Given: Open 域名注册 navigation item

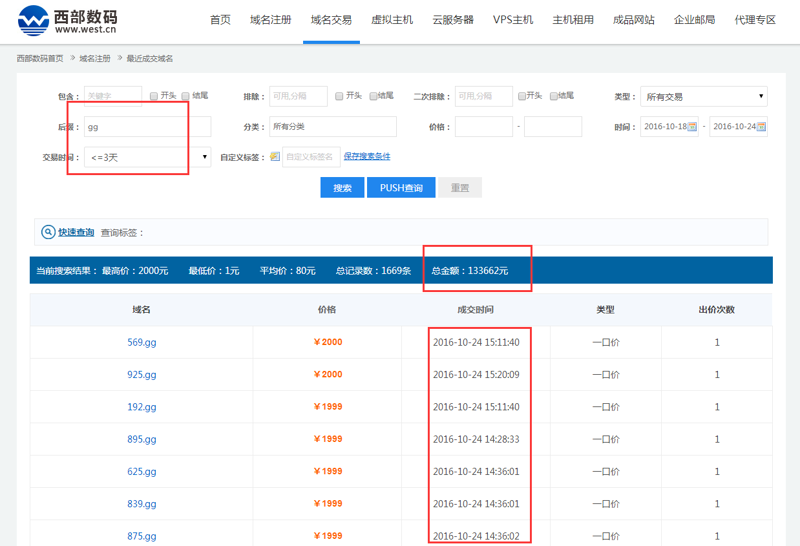Looking at the screenshot, I should click(271, 20).
